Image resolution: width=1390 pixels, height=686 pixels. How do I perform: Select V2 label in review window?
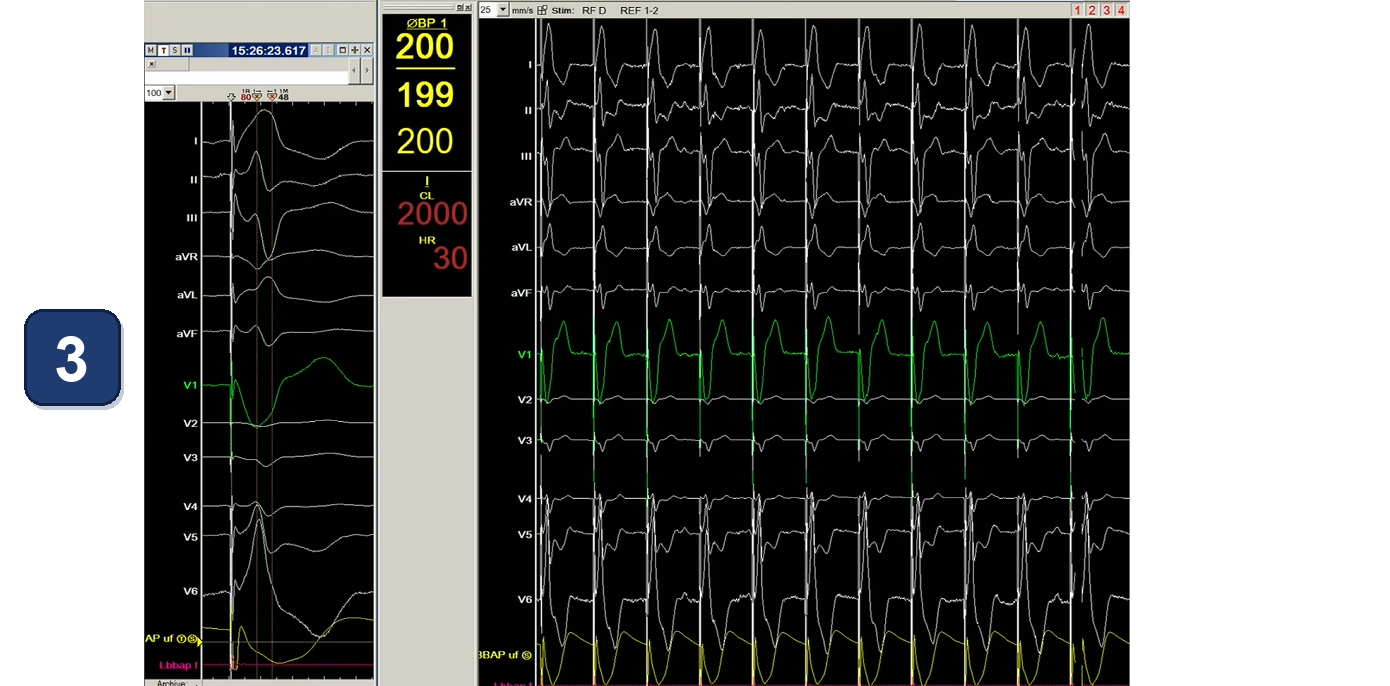190,423
